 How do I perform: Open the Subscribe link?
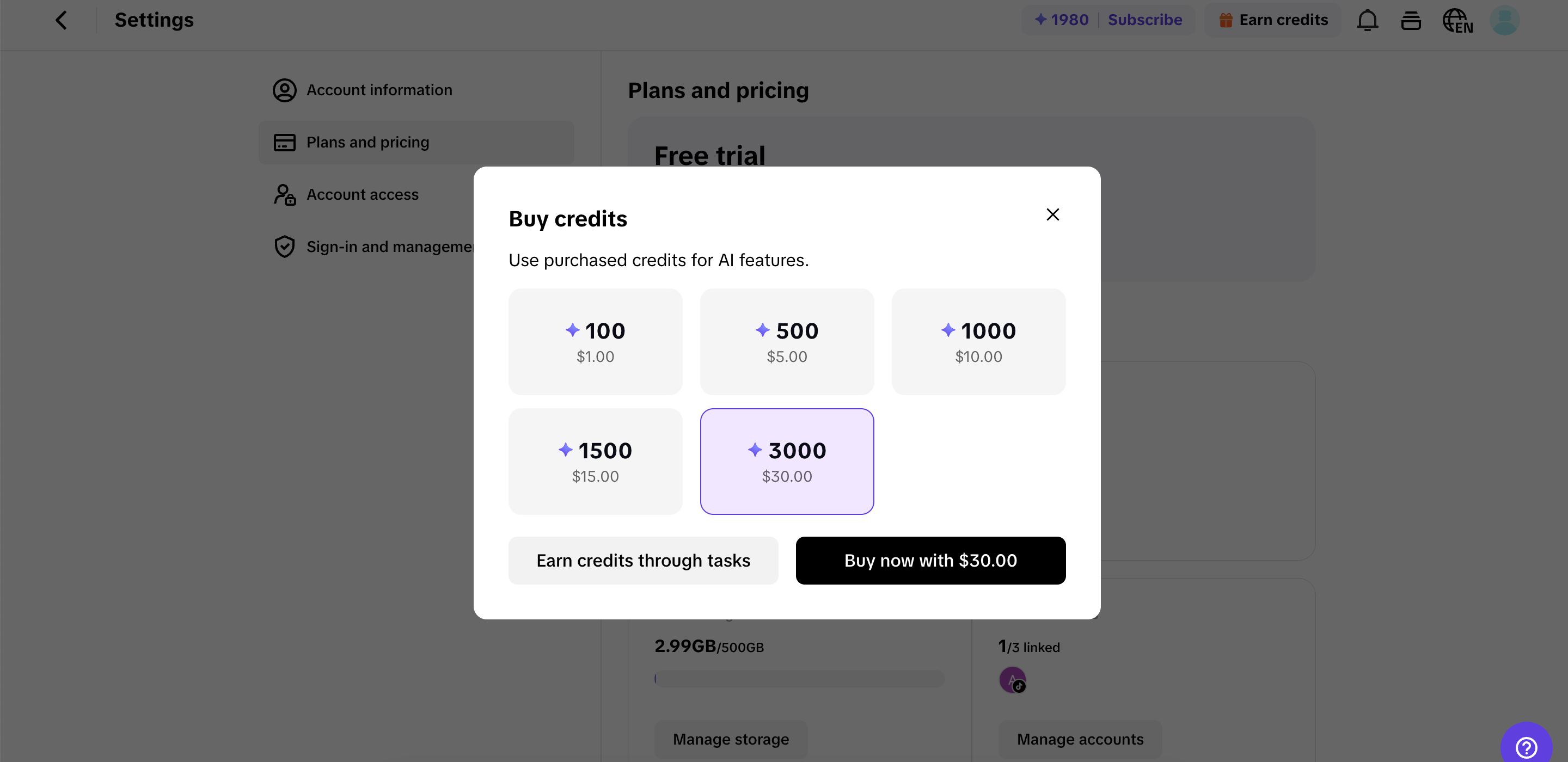pos(1145,19)
